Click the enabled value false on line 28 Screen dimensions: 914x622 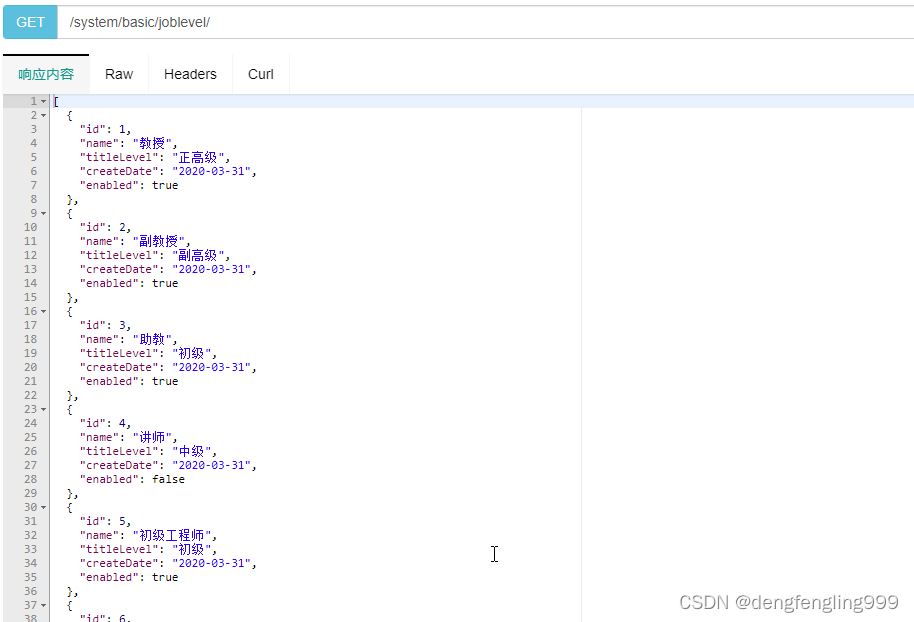[x=168, y=479]
